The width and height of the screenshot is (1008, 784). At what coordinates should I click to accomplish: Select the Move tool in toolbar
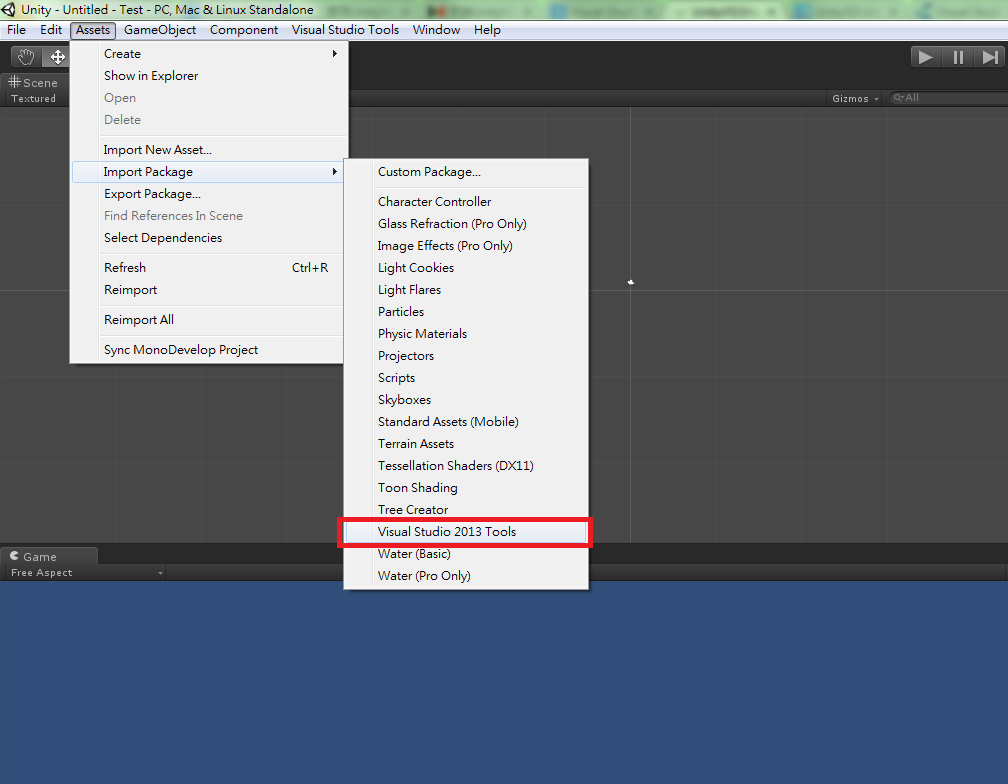(x=57, y=57)
